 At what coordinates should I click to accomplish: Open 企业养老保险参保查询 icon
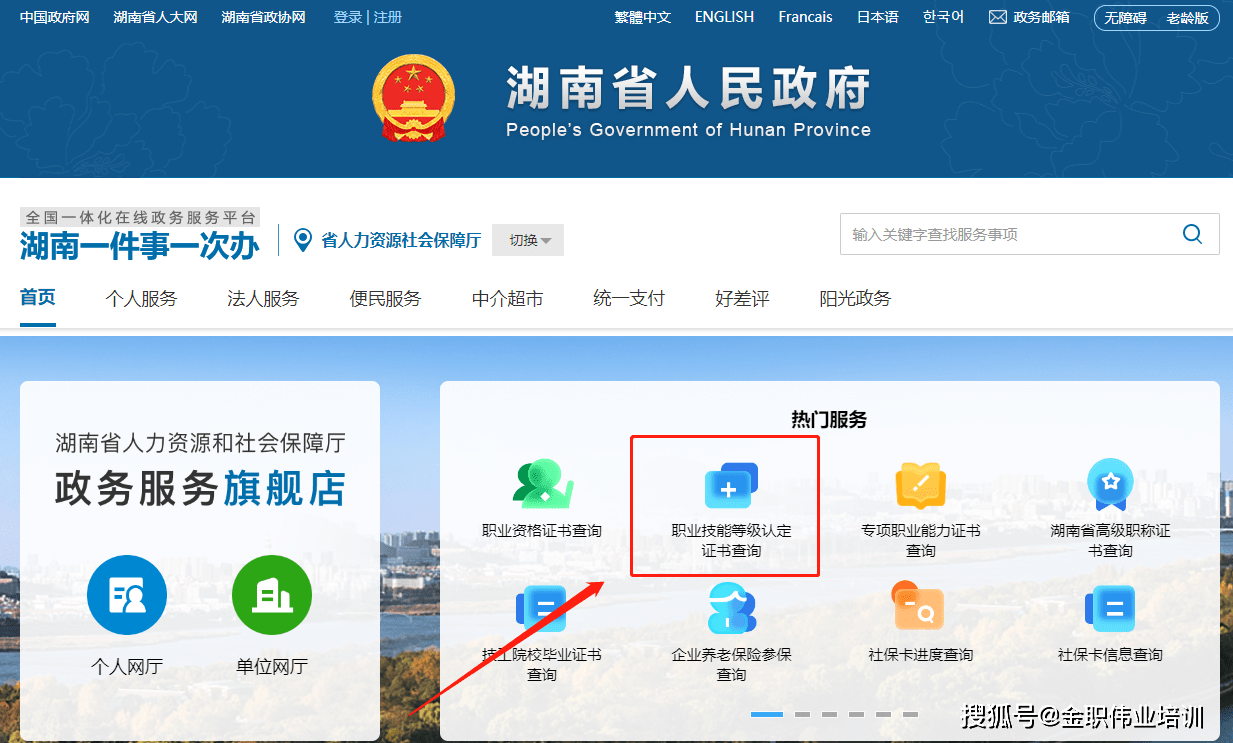(x=731, y=609)
